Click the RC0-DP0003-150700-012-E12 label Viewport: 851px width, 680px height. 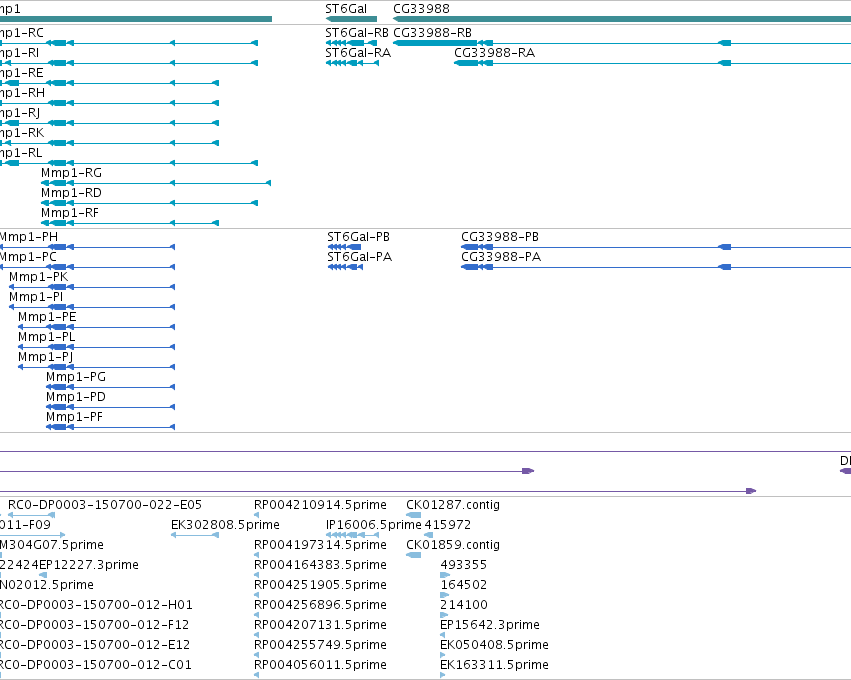pos(94,645)
